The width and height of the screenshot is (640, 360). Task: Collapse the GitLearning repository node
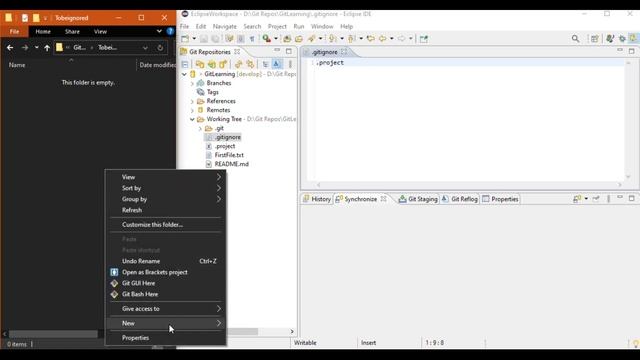pos(184,74)
